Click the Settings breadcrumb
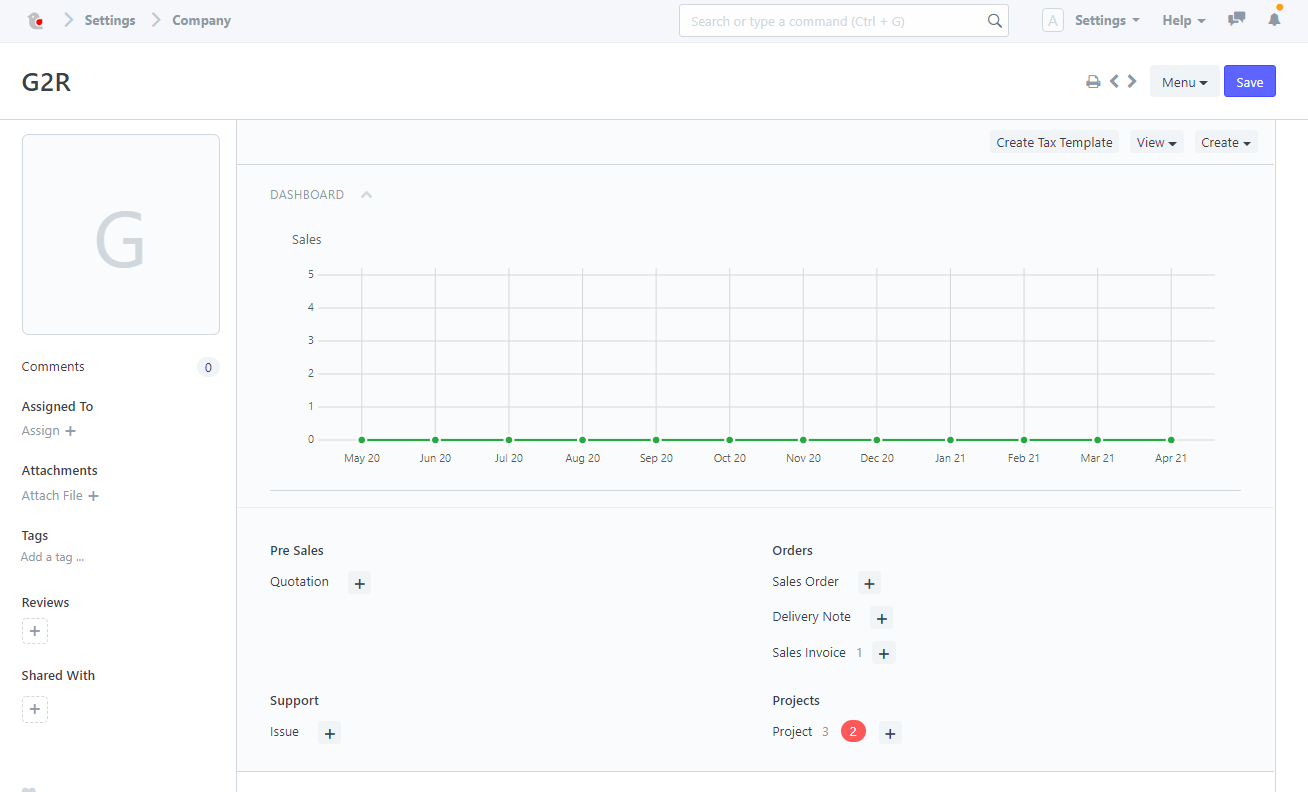1308x792 pixels. (110, 20)
